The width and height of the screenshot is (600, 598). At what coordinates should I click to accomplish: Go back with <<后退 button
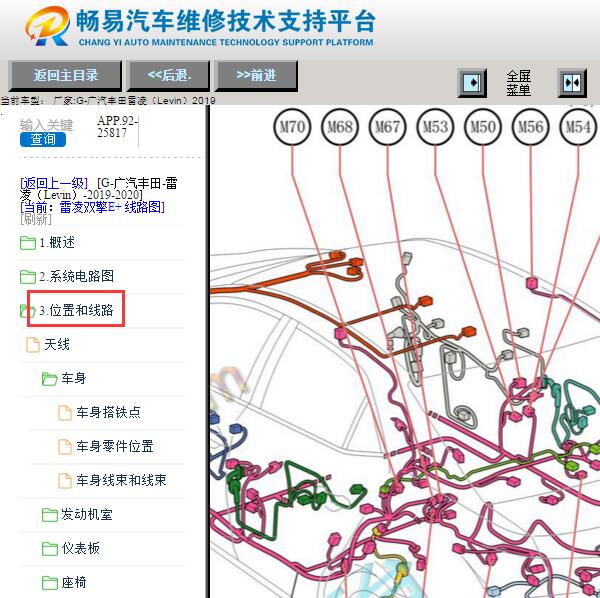pyautogui.click(x=169, y=75)
